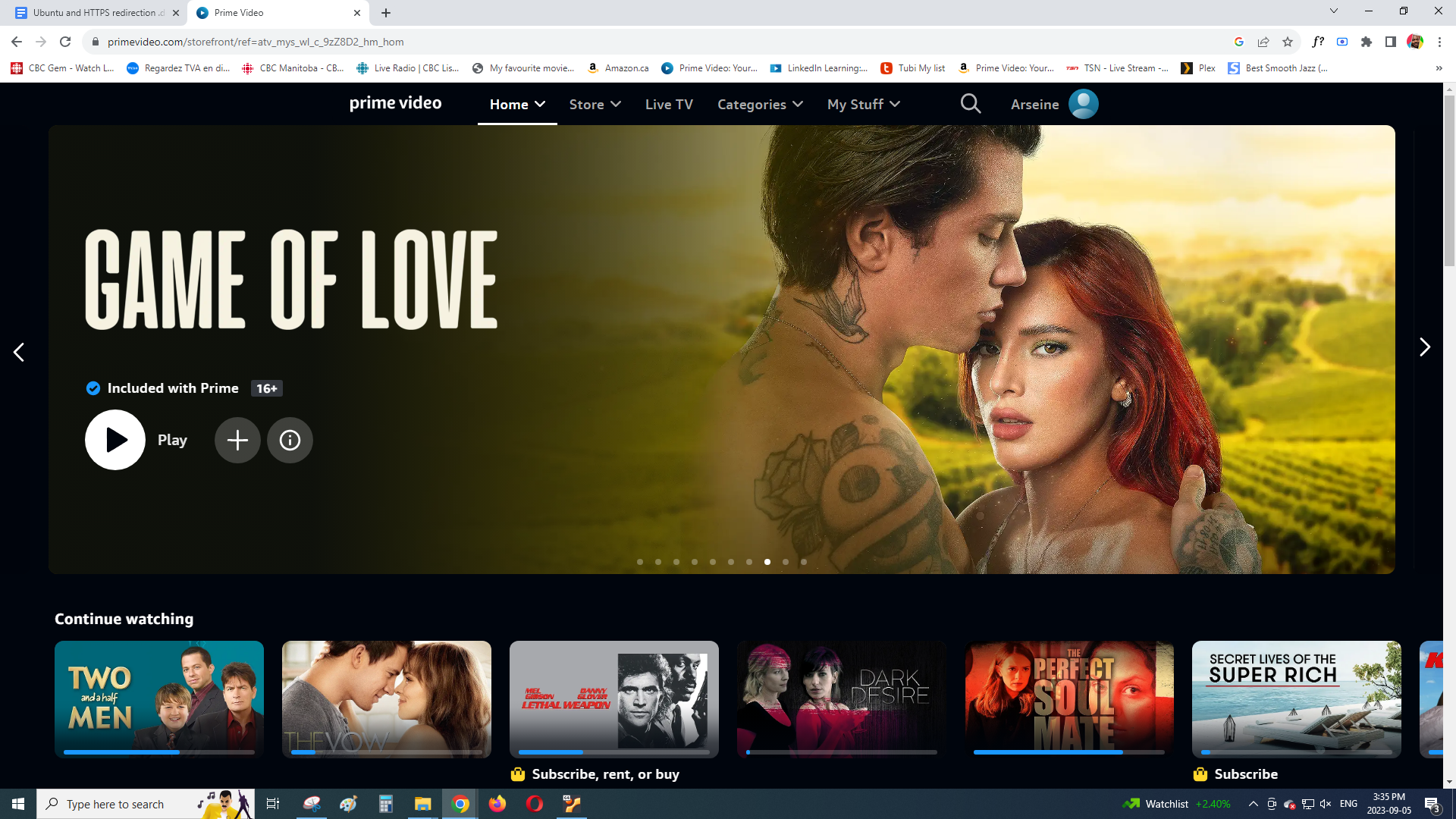Viewport: 1456px width, 819px height.
Task: Click the Arseine profile avatar
Action: tap(1083, 104)
